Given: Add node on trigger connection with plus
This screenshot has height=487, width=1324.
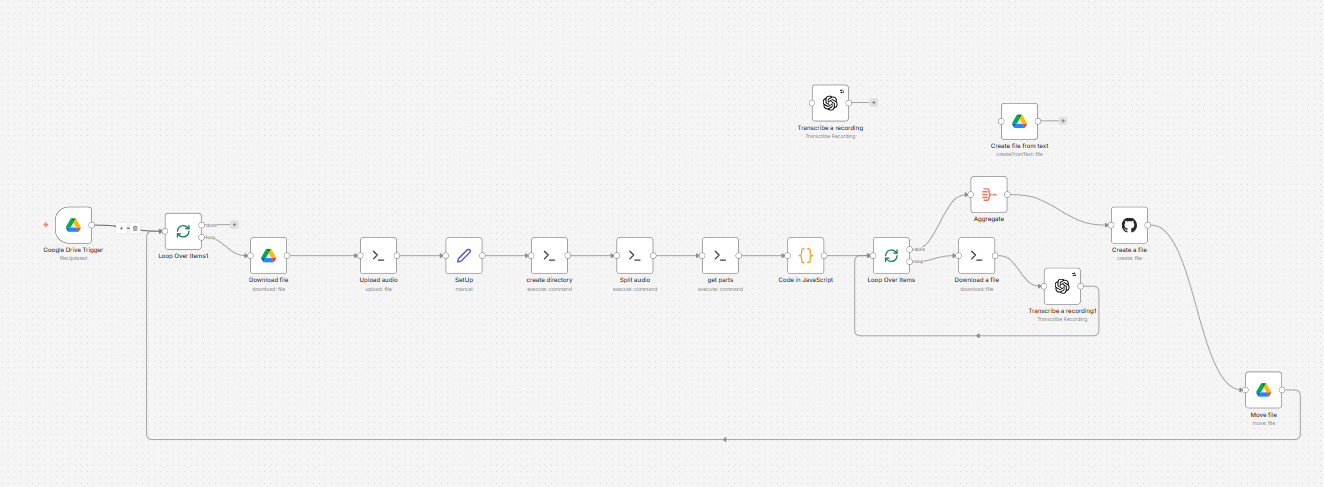Looking at the screenshot, I should point(123,228).
